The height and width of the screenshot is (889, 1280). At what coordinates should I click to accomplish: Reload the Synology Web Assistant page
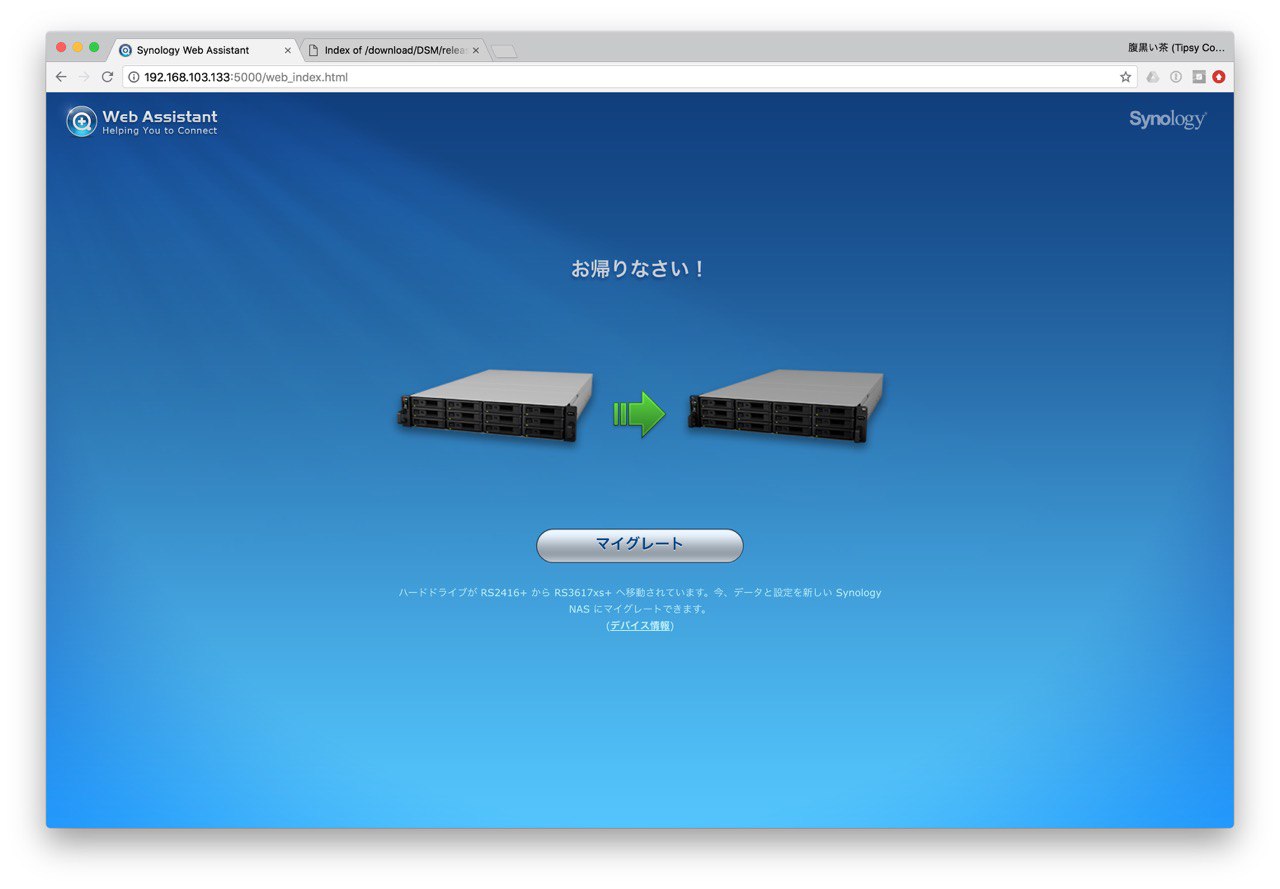point(107,77)
